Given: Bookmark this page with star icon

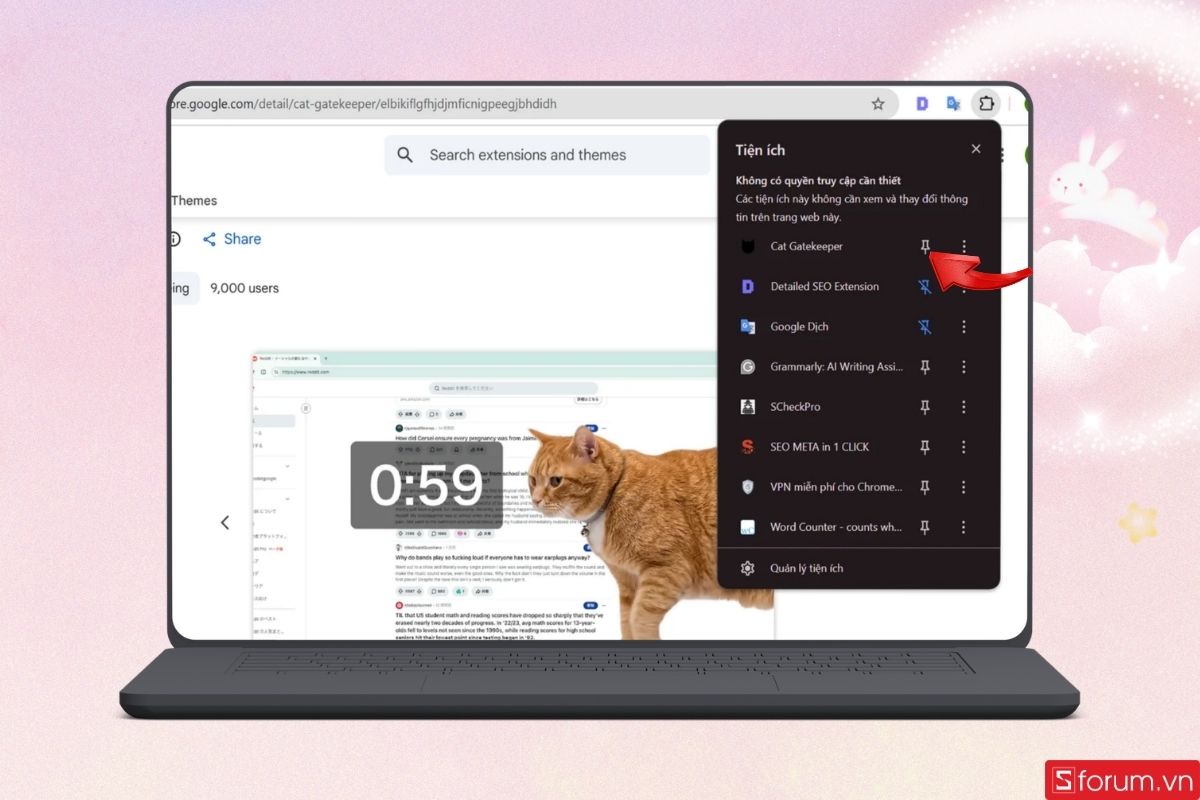Looking at the screenshot, I should (x=878, y=103).
